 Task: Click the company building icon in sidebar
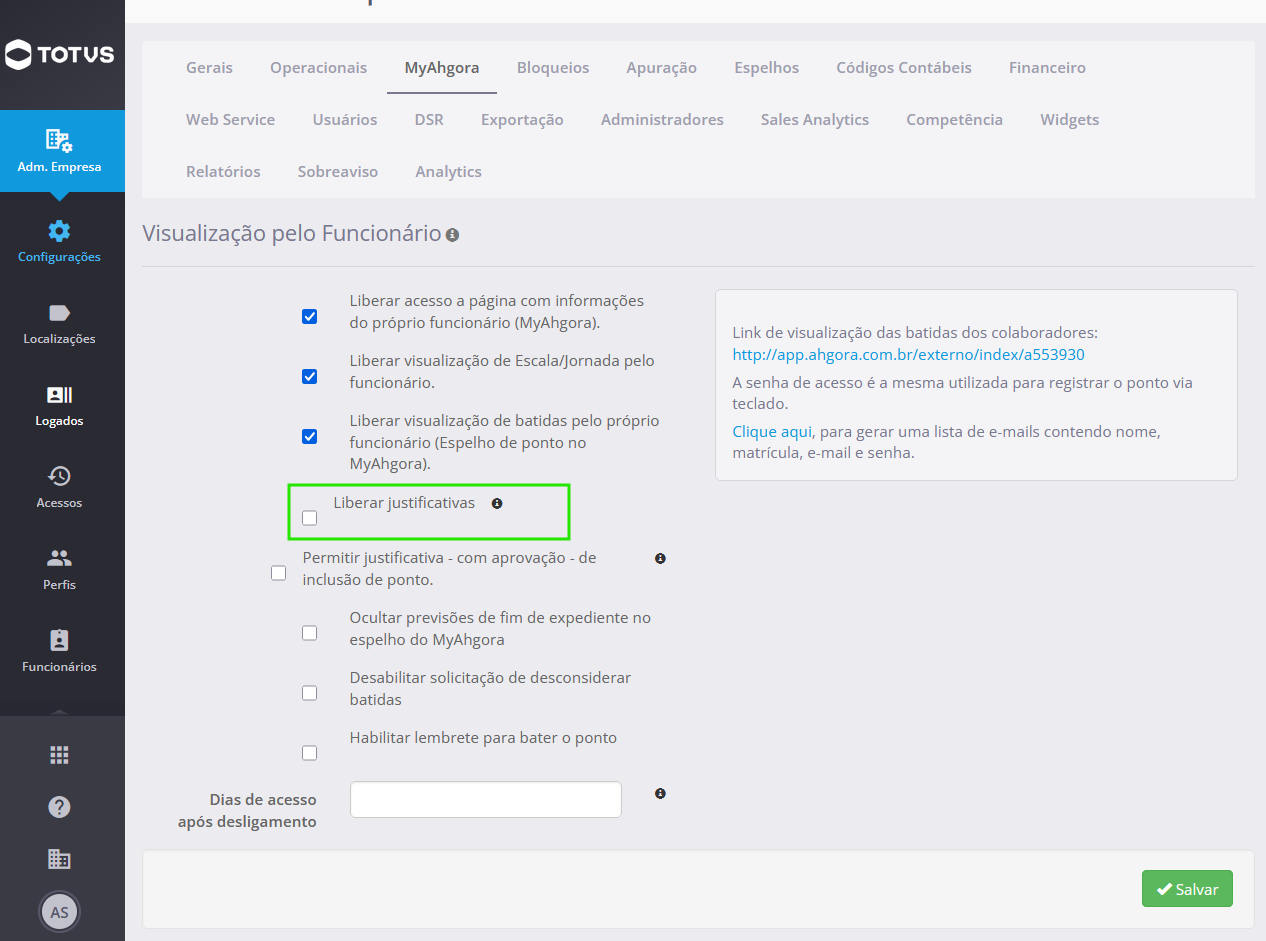(59, 859)
